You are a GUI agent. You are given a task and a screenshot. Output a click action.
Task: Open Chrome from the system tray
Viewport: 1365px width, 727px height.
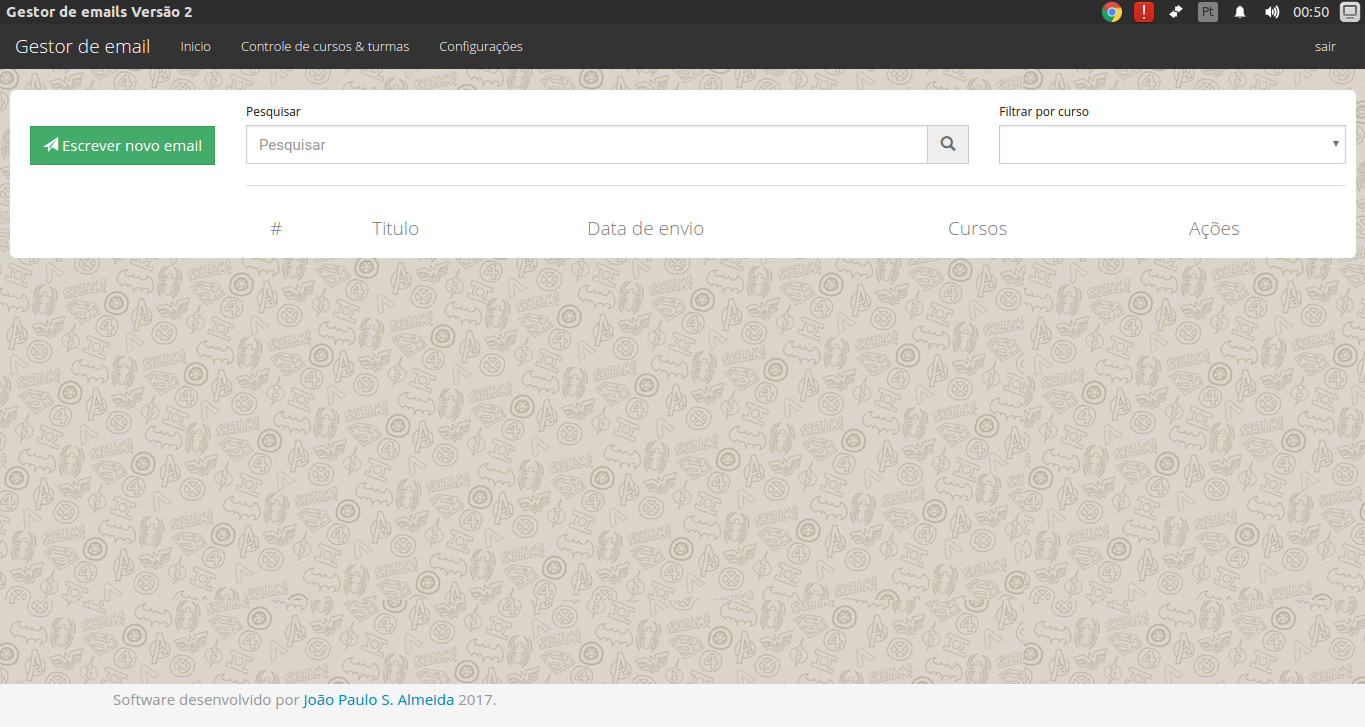[1112, 13]
